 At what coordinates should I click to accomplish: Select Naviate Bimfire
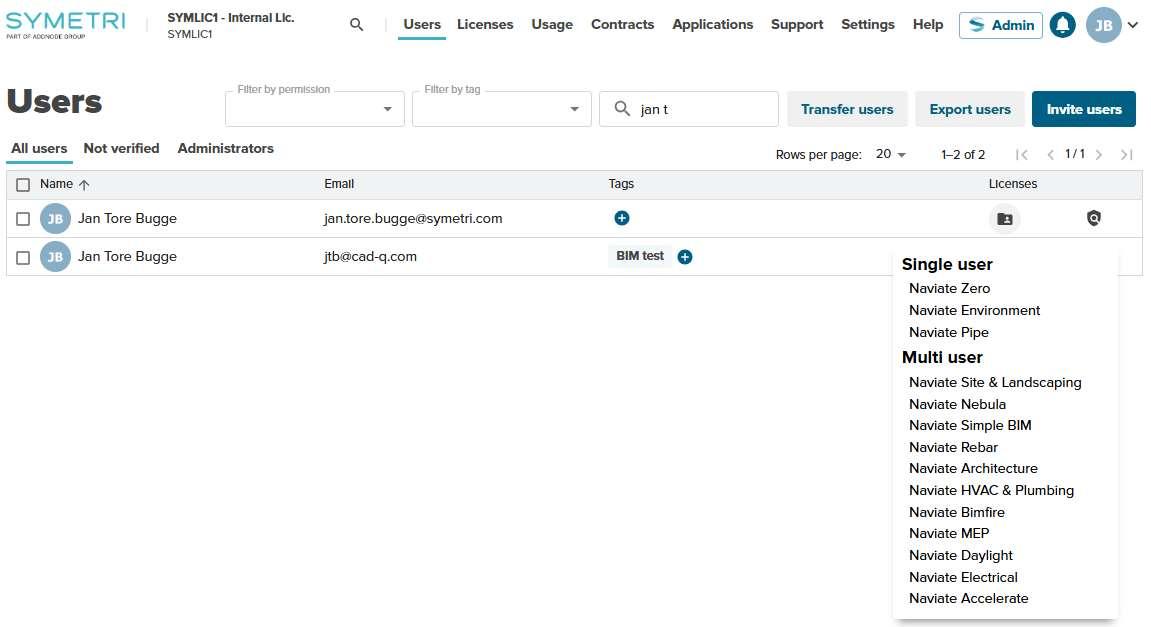point(956,512)
